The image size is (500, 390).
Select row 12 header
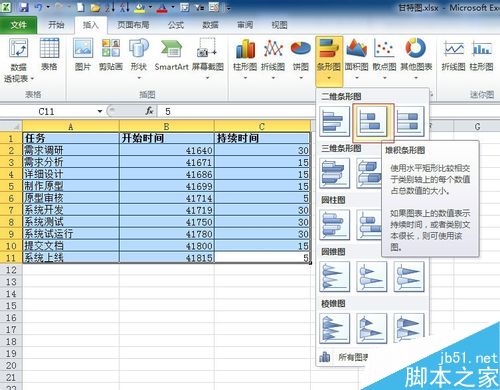coord(11,270)
